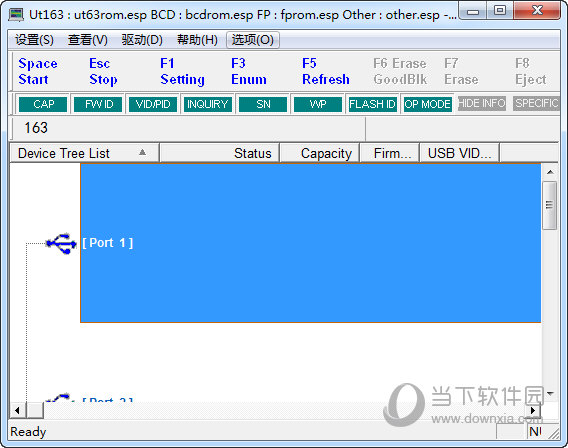The image size is (568, 448).
Task: Click the FW ID info button
Action: tap(98, 104)
